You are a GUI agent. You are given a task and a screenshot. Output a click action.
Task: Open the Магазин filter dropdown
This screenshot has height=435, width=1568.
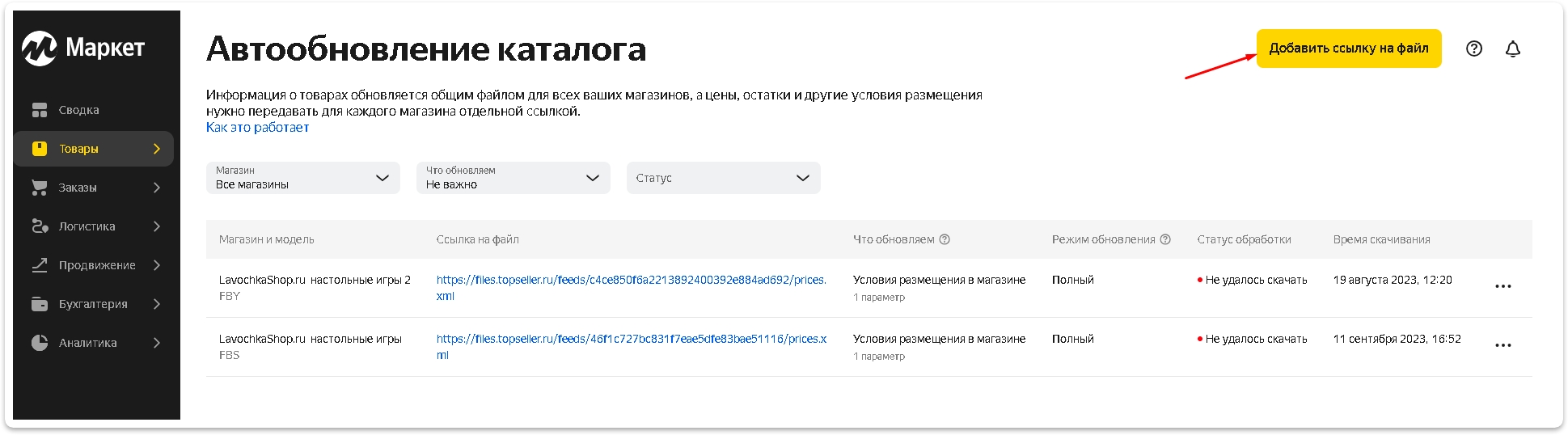click(x=302, y=178)
